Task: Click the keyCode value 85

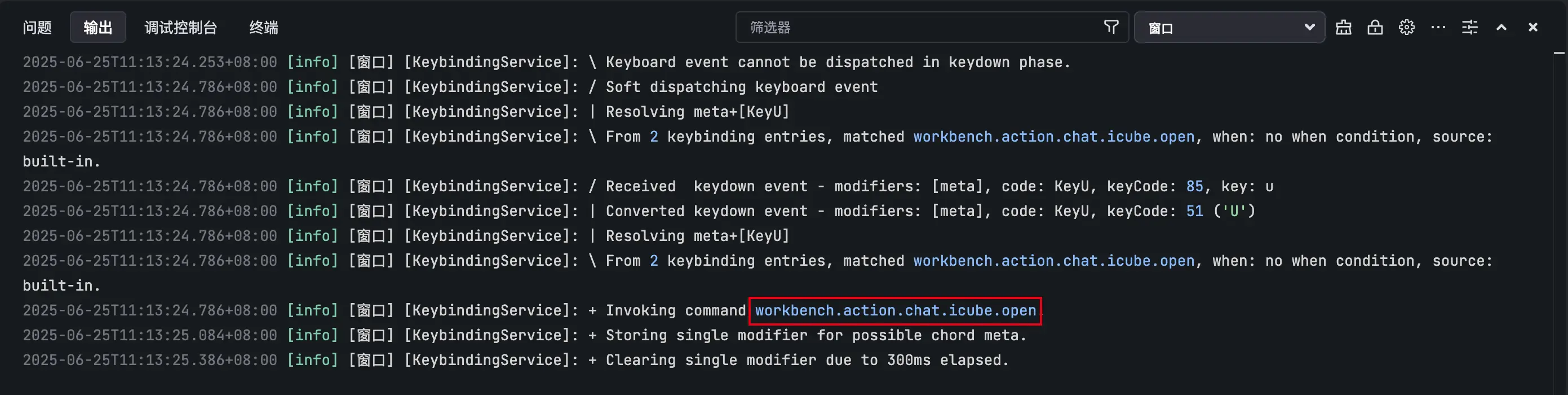Action: [x=1194, y=187]
